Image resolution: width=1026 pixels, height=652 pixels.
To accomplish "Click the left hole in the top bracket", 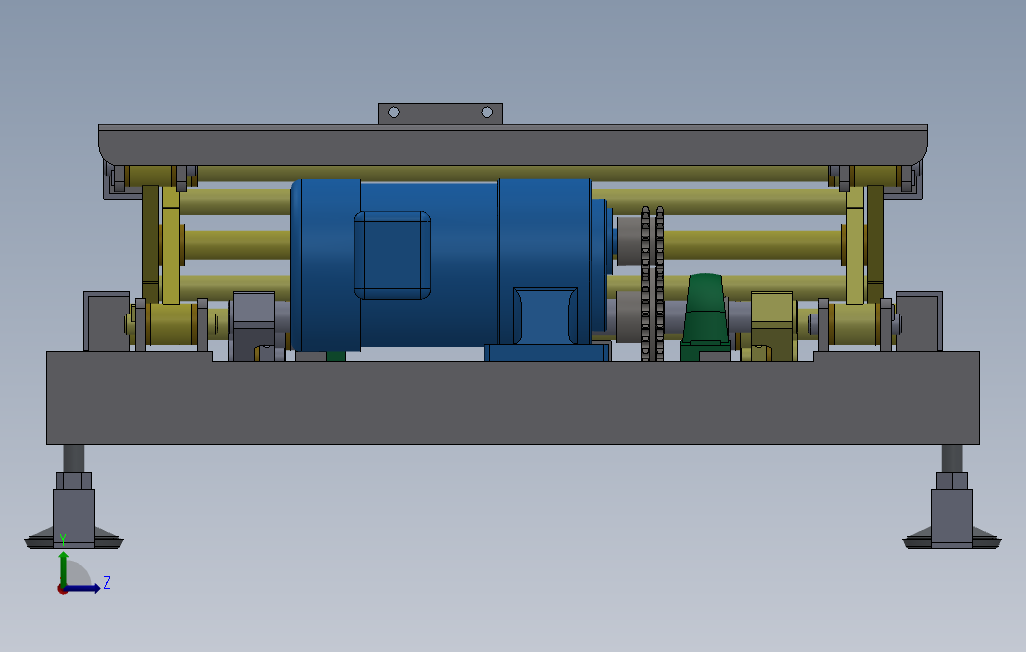I will (394, 113).
